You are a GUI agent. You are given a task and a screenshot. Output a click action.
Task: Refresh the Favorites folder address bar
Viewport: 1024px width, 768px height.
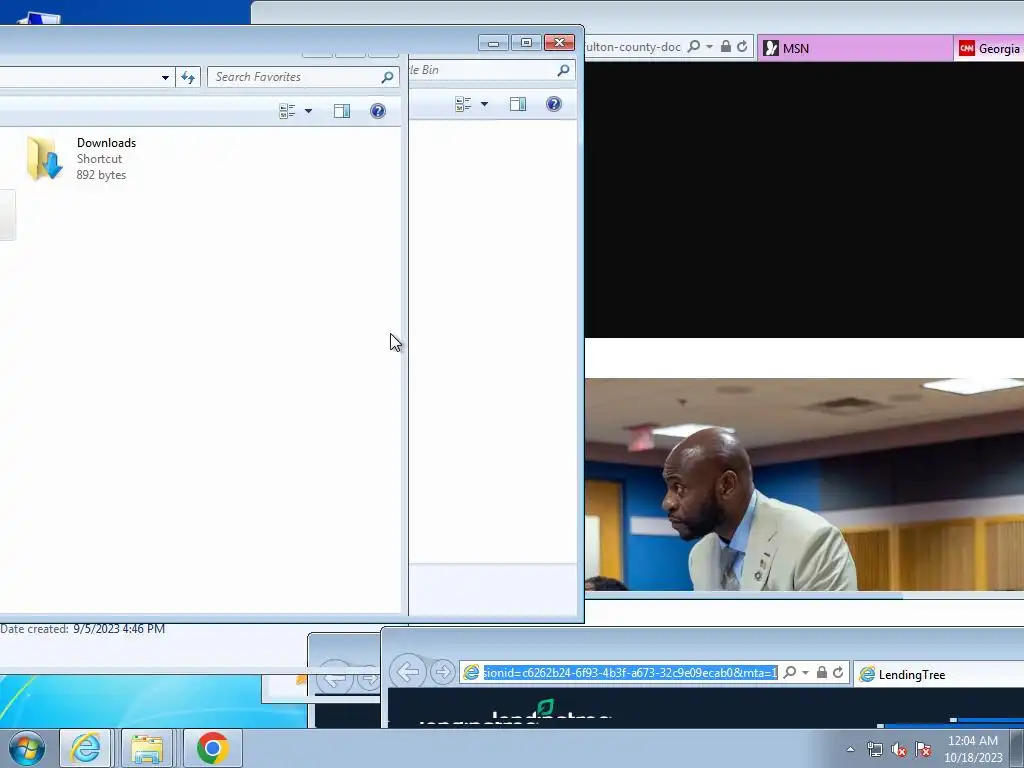pos(188,77)
